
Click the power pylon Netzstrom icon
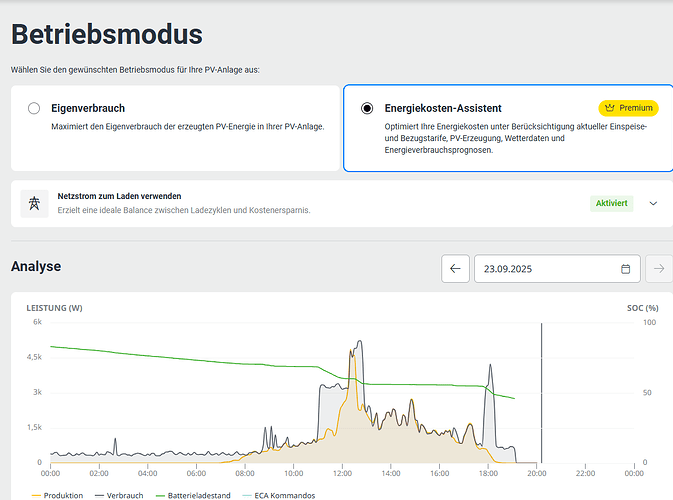click(x=36, y=203)
